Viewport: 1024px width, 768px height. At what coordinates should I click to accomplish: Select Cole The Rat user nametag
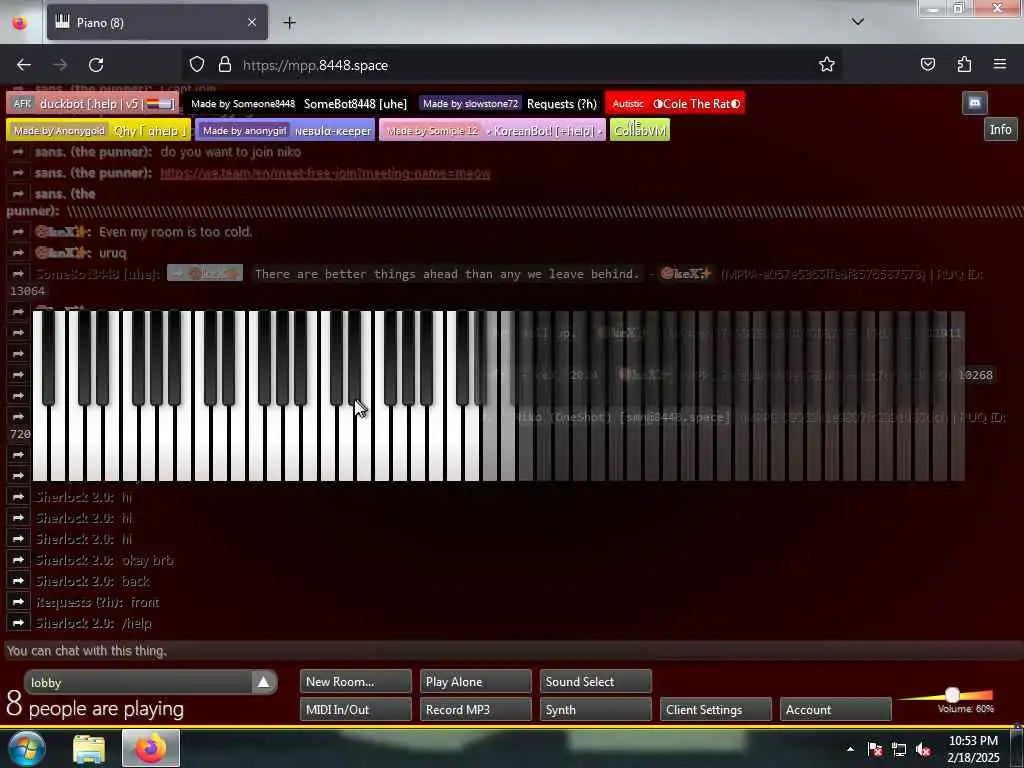675,103
